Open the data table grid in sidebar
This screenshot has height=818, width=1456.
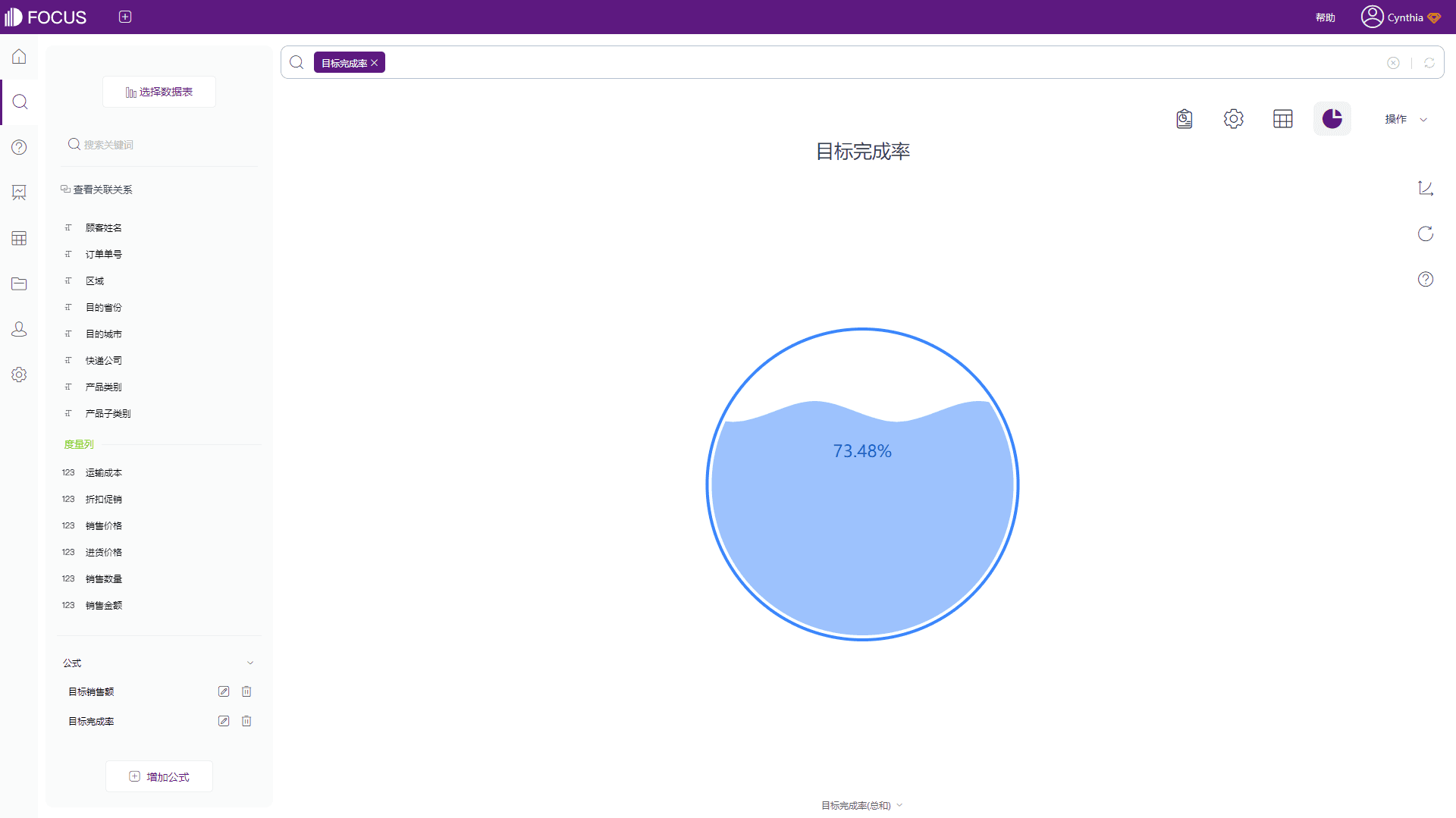tap(19, 238)
